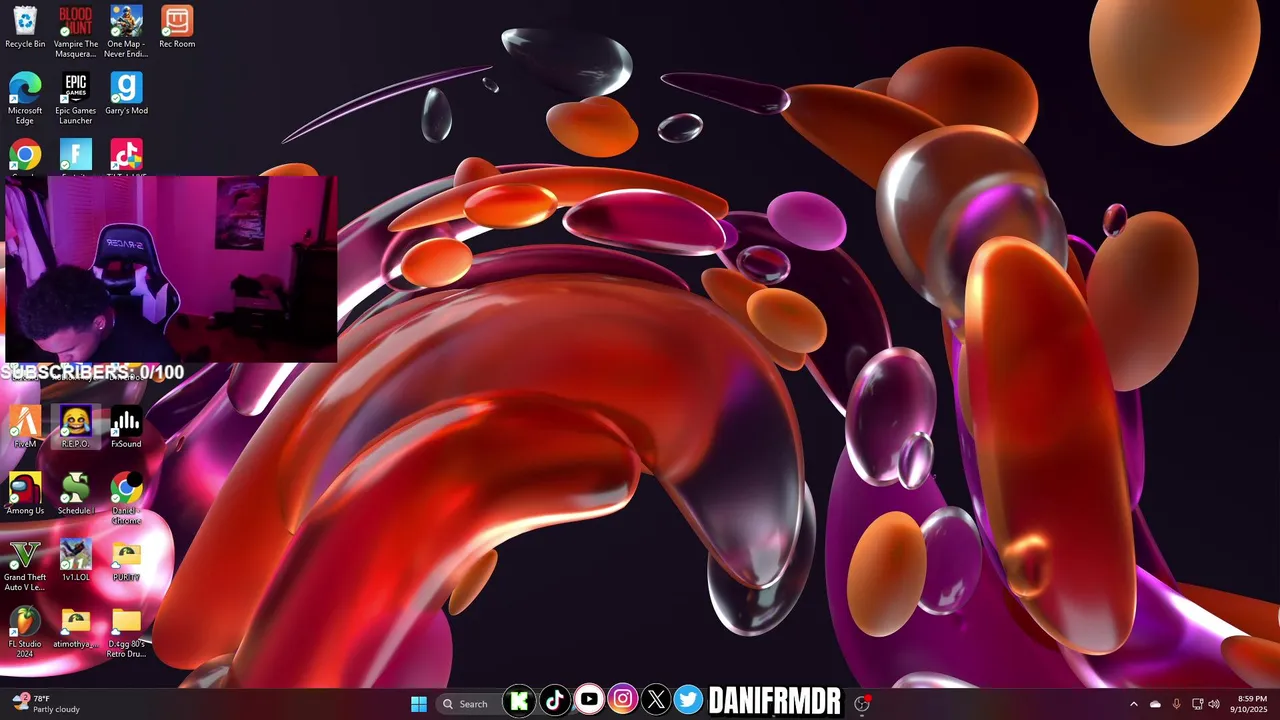Expand the hidden system tray icons chevron
The image size is (1280, 720).
[1133, 704]
